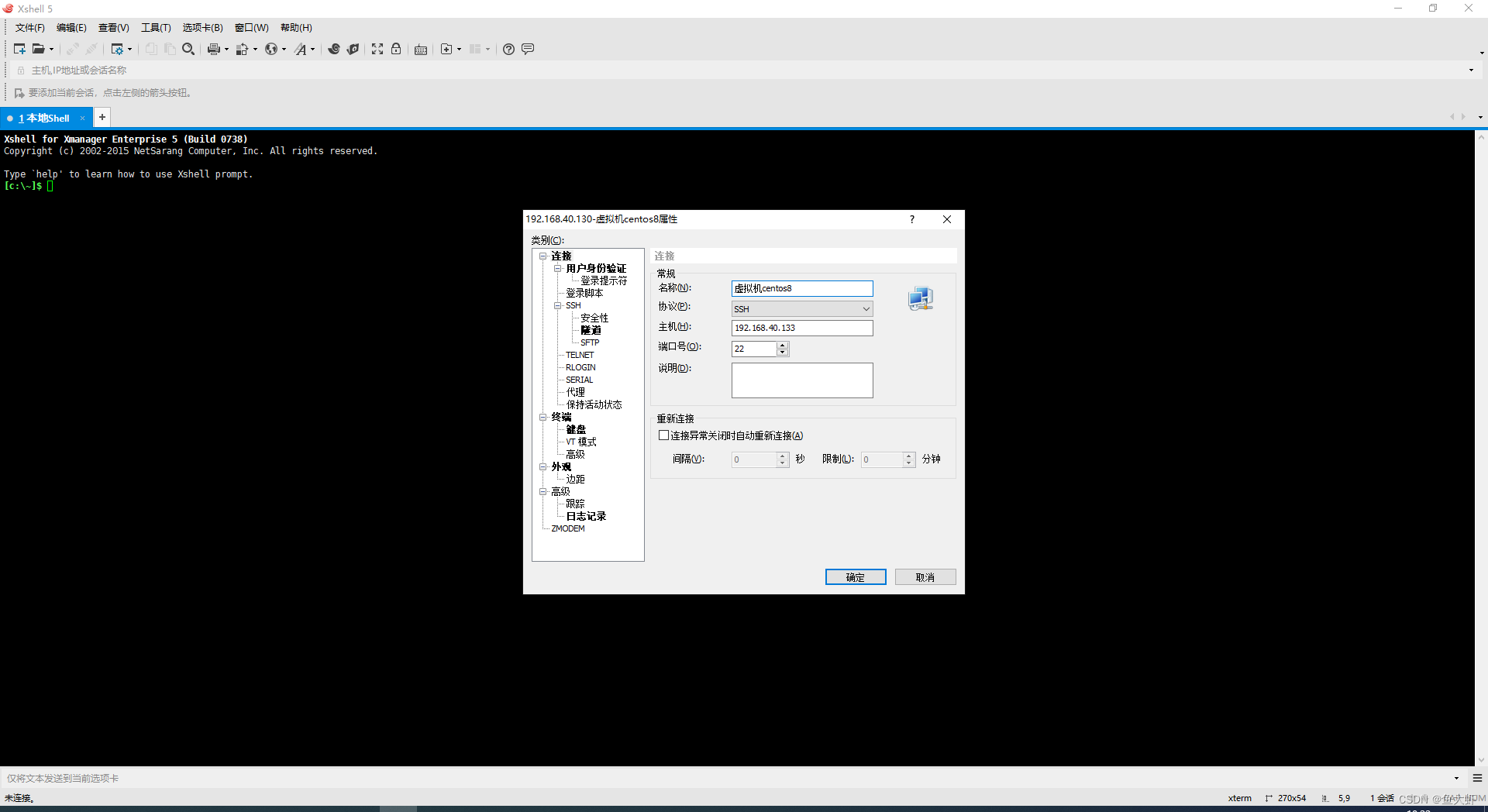Collapse the 外观 tree node

(x=543, y=466)
